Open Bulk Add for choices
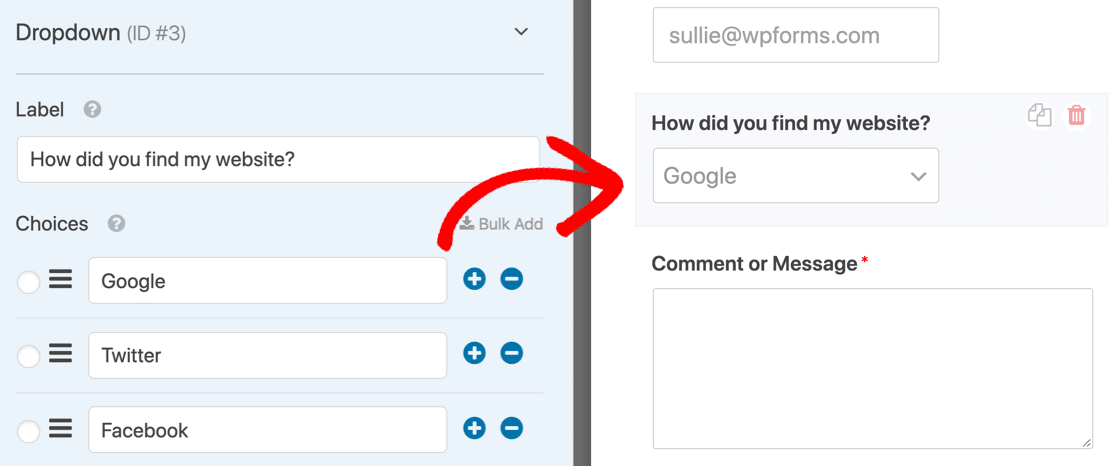Screen dimensions: 1116x466 coord(501,223)
